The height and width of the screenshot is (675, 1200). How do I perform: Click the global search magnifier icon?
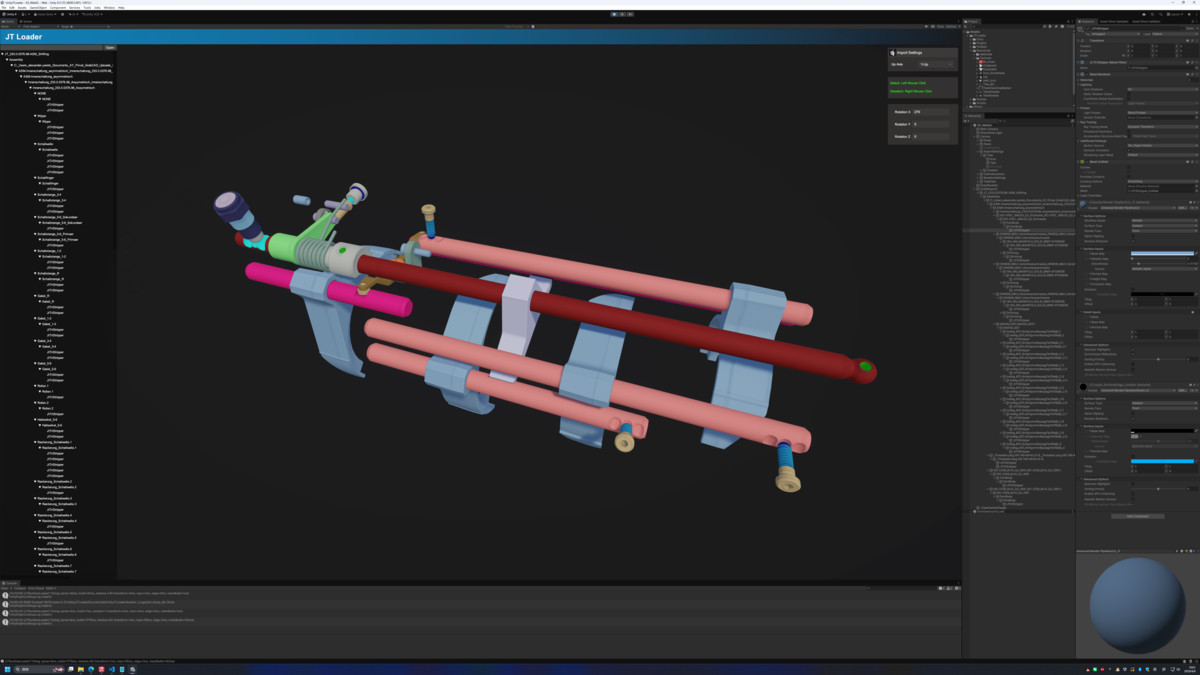1161,14
